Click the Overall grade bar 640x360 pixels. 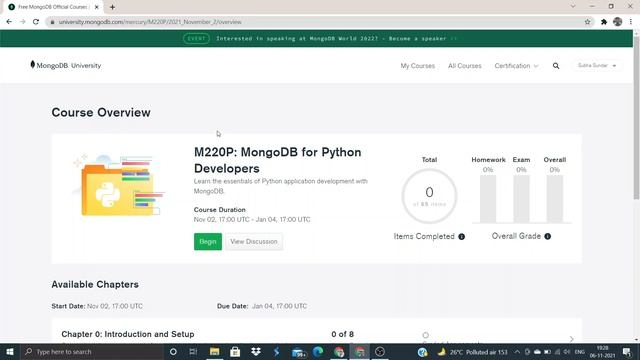(x=555, y=199)
